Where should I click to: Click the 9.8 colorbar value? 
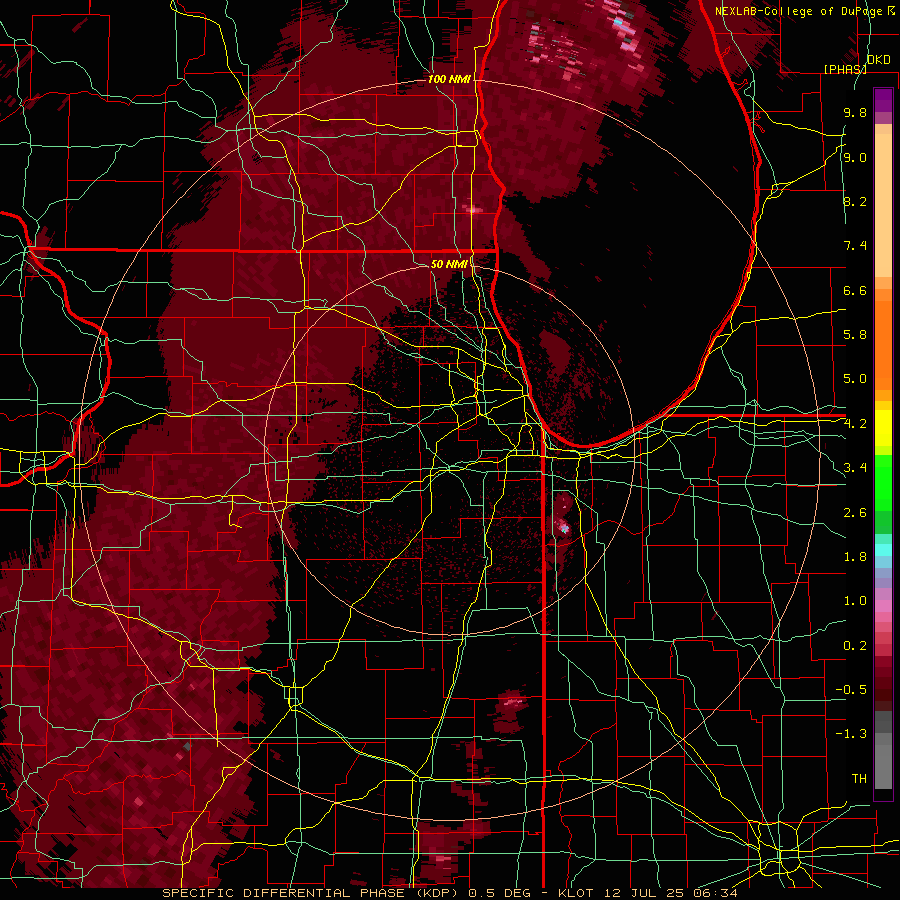point(855,112)
